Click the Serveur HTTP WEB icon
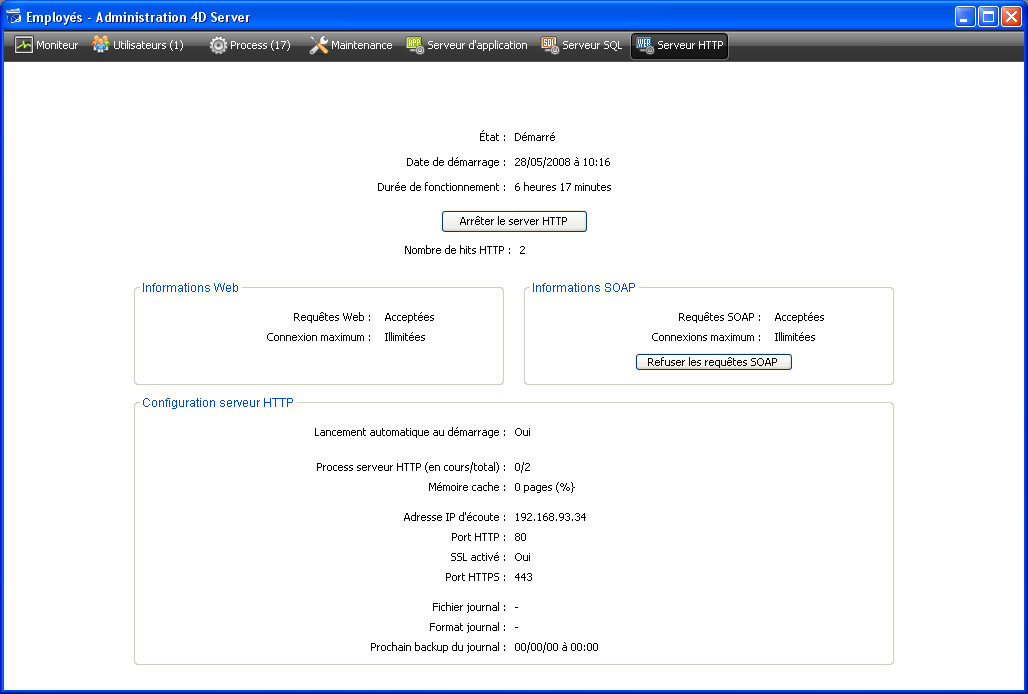 pos(645,45)
